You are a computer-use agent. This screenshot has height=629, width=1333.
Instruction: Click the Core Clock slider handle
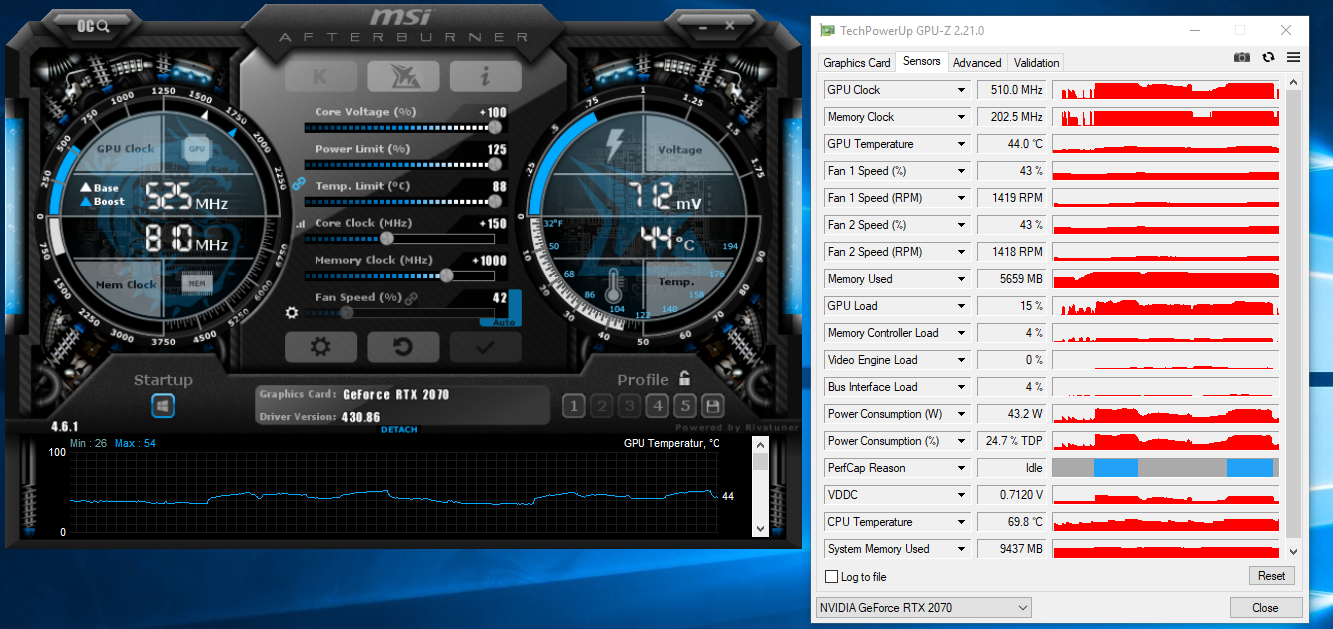(387, 238)
